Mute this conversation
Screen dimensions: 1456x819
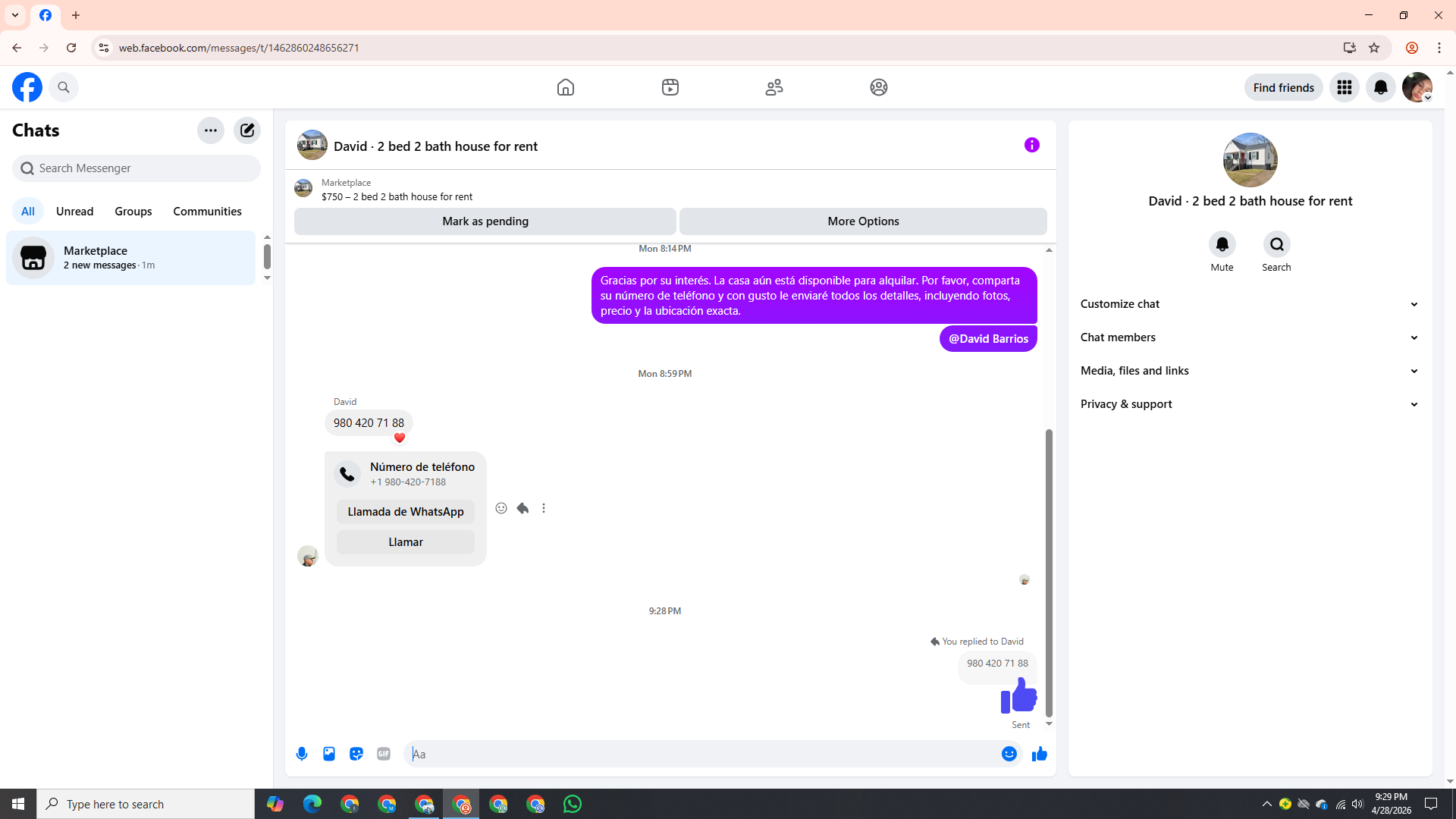coord(1222,245)
